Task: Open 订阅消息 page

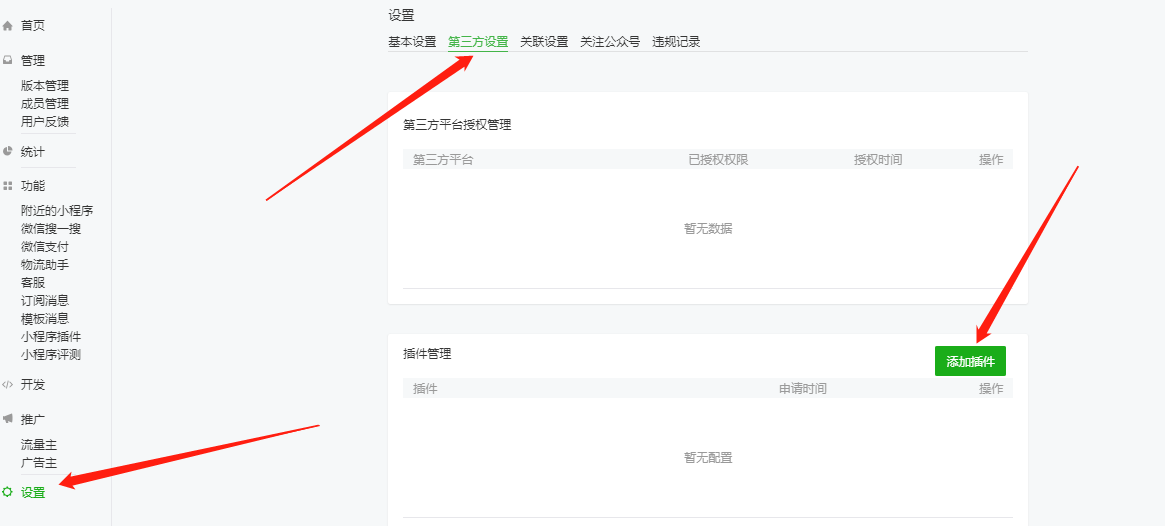Action: point(45,301)
